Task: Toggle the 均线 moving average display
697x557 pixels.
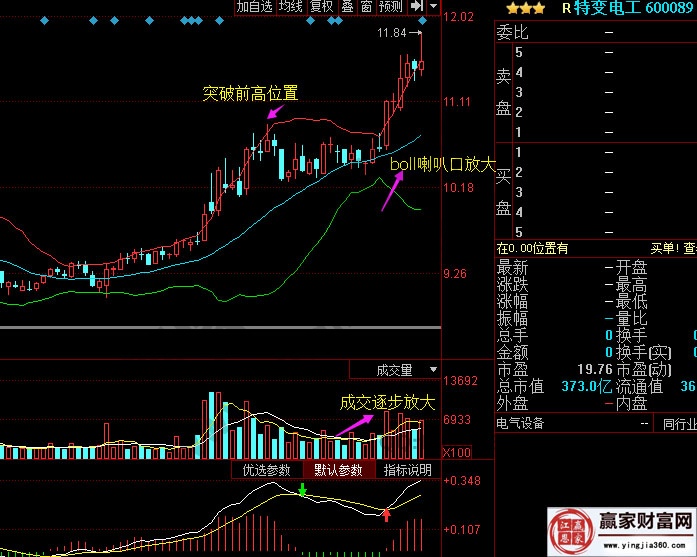Action: click(290, 7)
